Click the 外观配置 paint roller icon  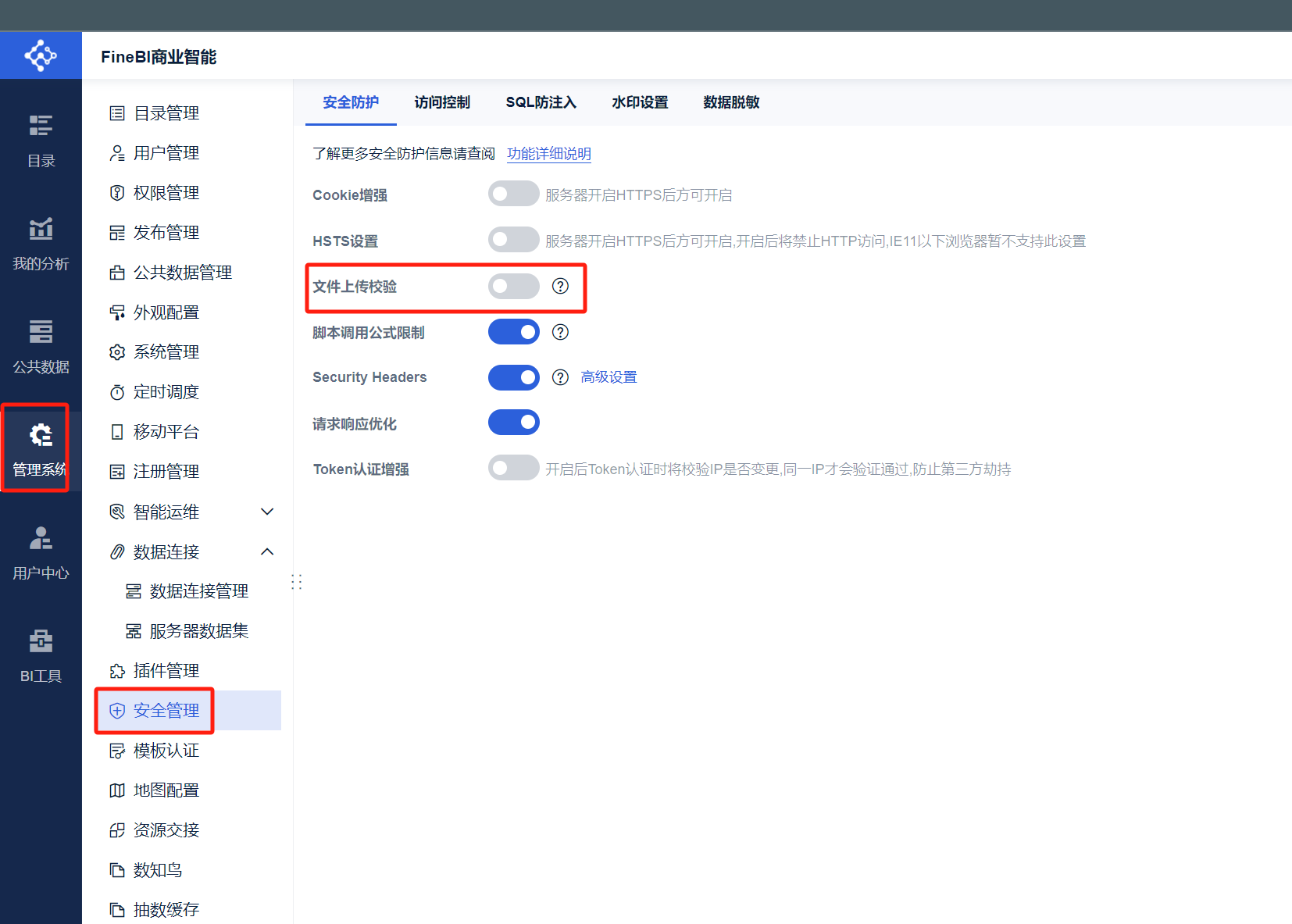tap(117, 312)
